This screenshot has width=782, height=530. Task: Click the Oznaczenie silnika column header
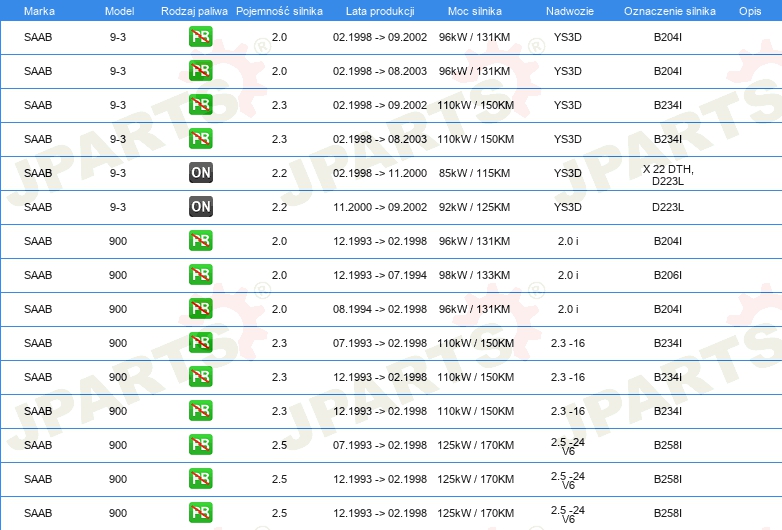pyautogui.click(x=667, y=10)
